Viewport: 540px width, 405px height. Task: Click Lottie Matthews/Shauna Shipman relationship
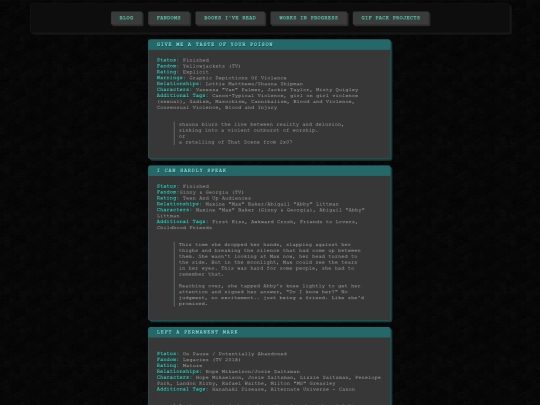254,84
